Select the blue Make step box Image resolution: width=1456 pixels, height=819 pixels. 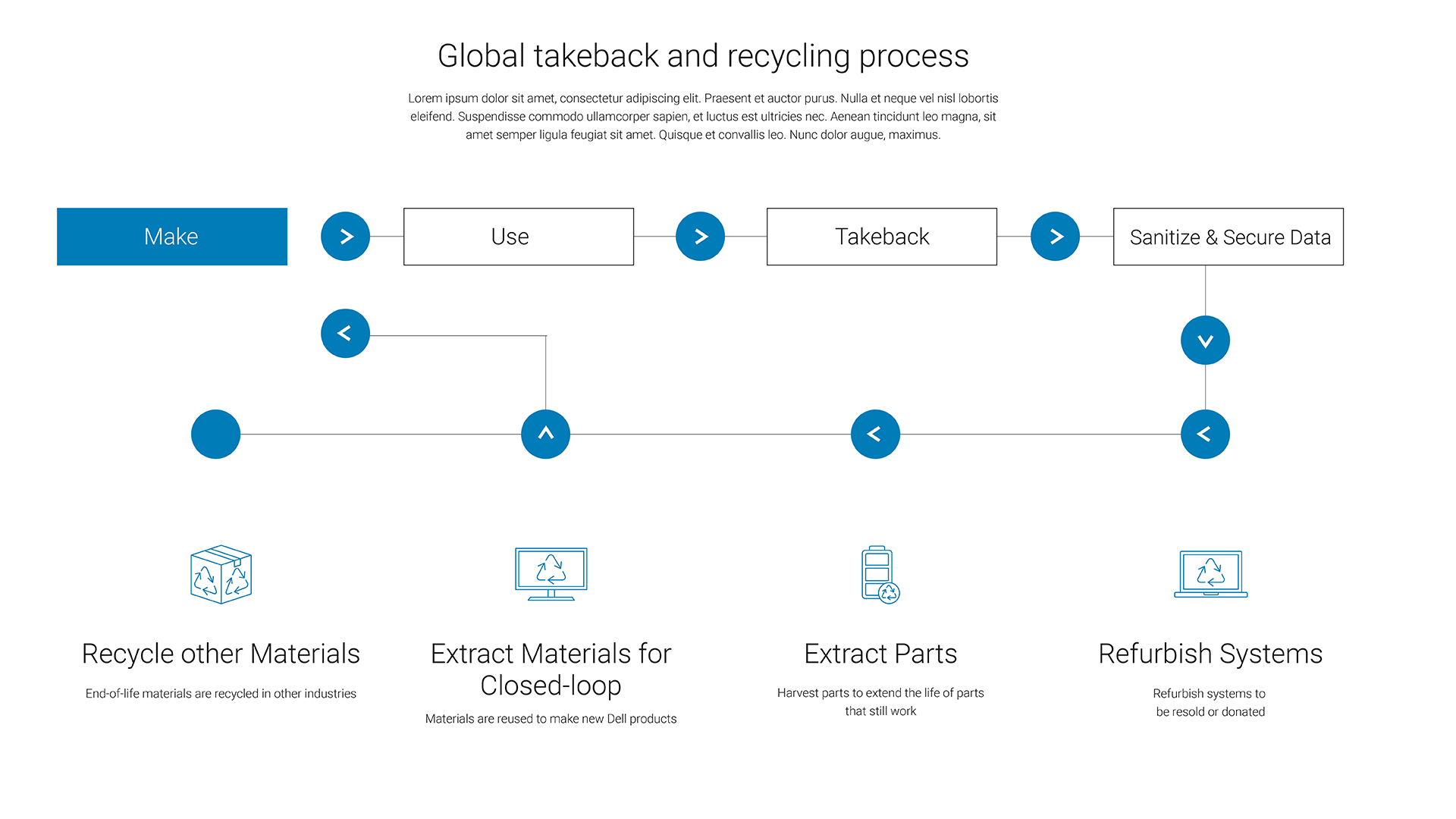(x=172, y=237)
